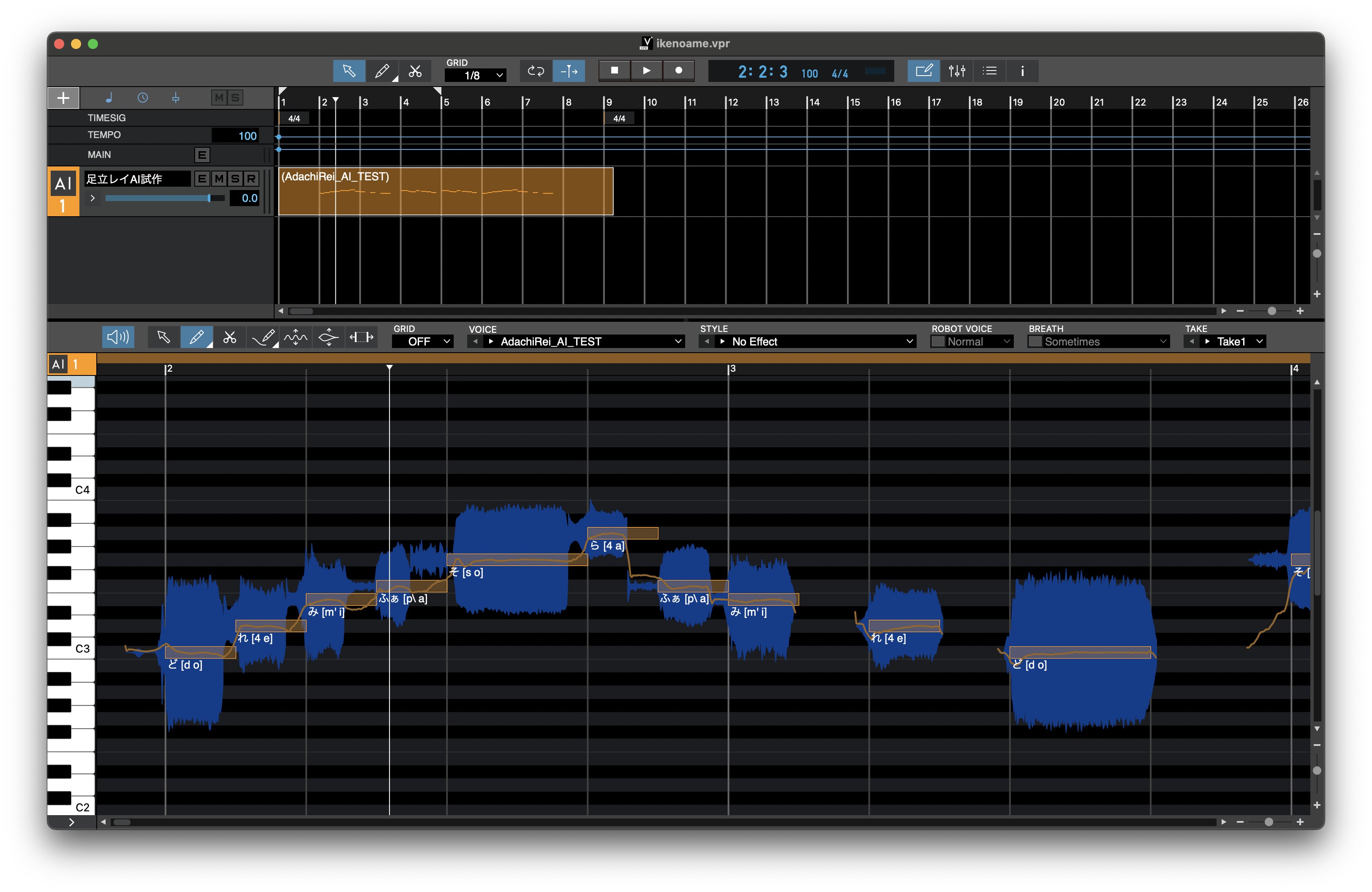Solo the 足立レイAI試作 track
Screen dimensions: 1372x892
(234, 179)
